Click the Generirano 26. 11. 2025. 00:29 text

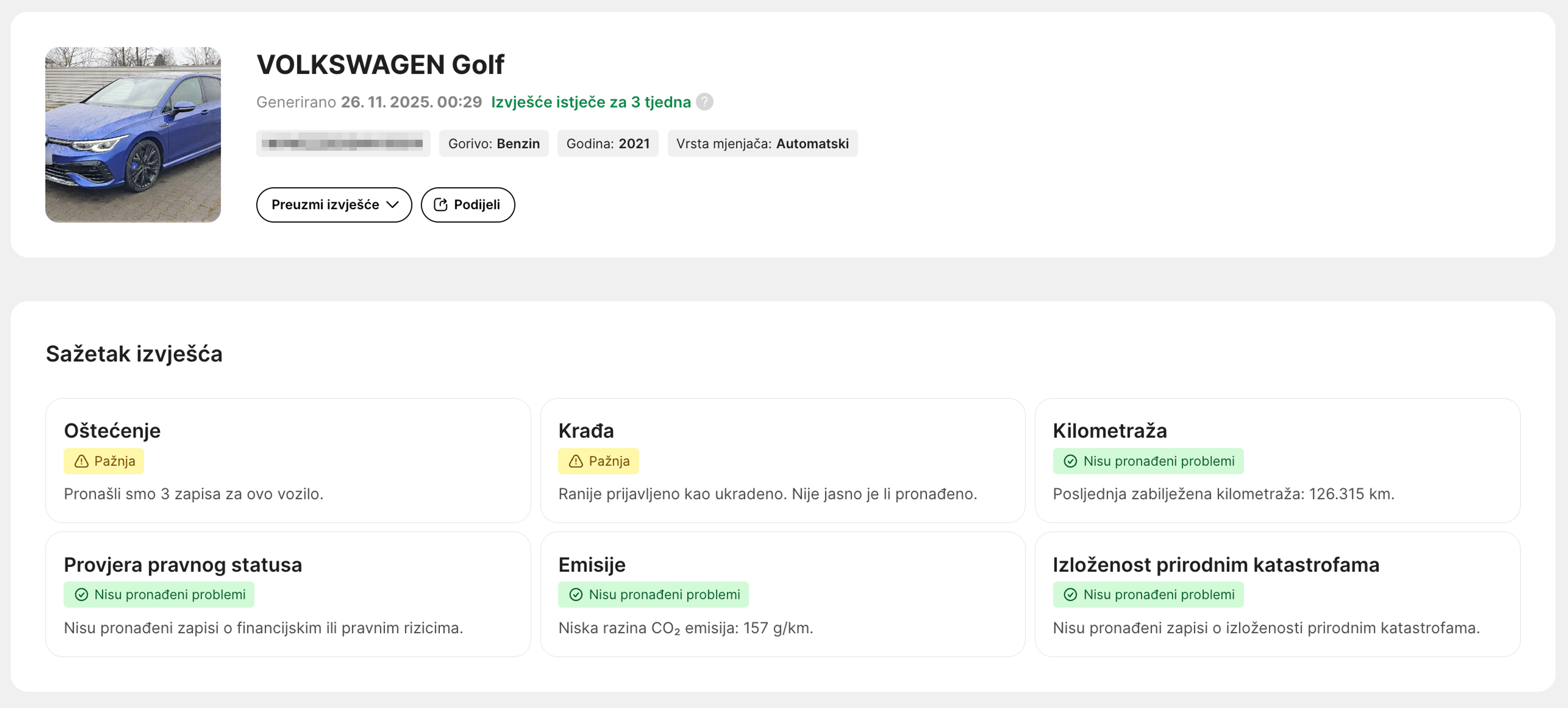pyautogui.click(x=369, y=102)
